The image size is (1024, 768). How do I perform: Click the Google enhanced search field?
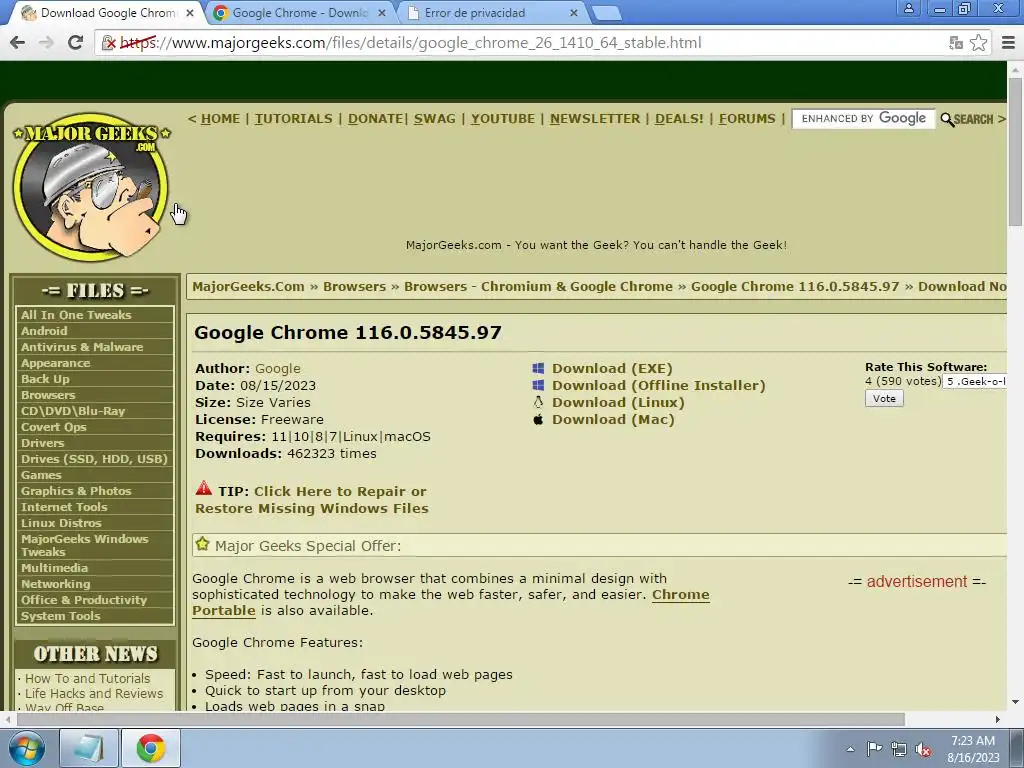coord(863,119)
